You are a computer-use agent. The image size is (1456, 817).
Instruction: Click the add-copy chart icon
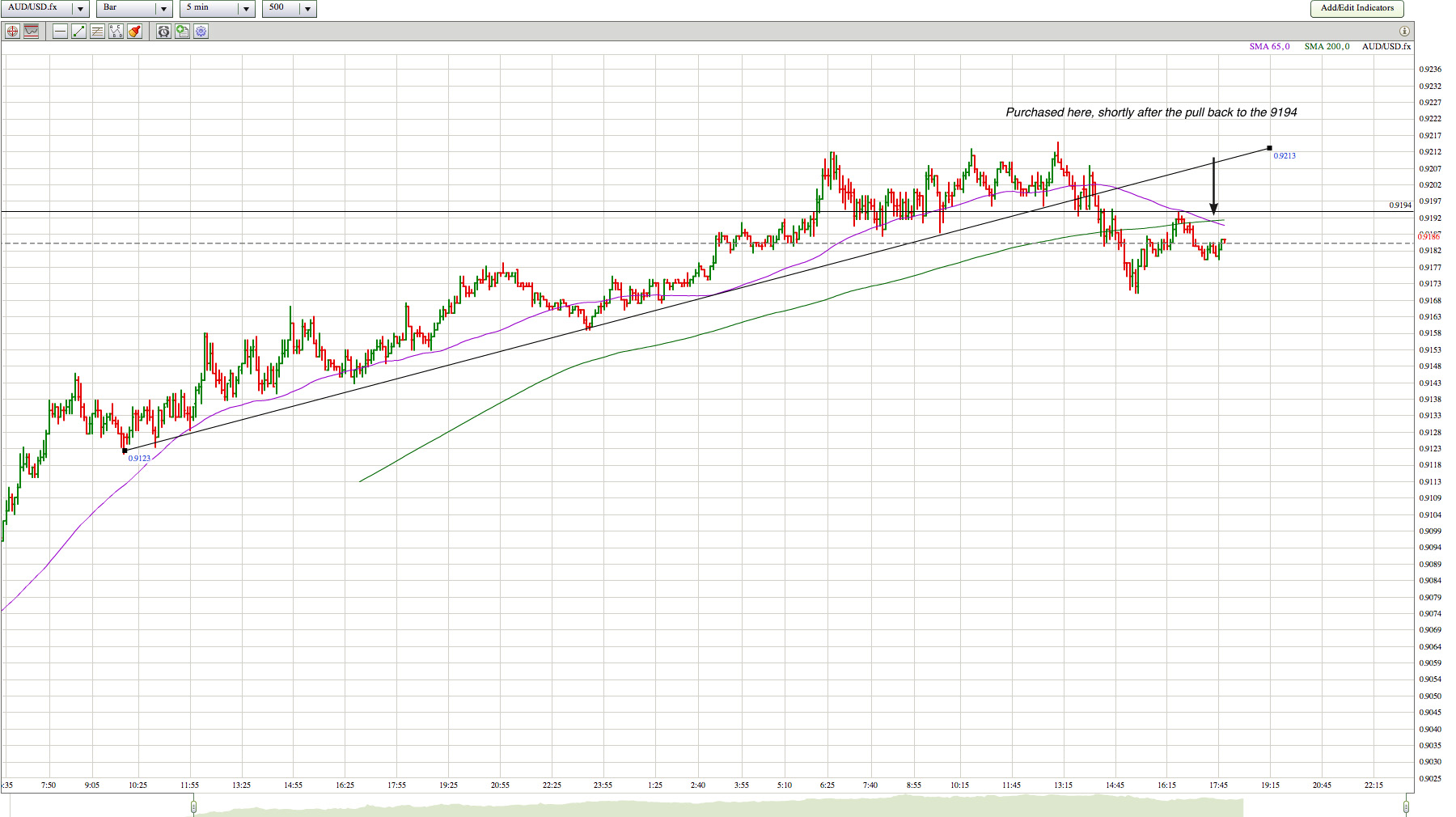pos(182,32)
